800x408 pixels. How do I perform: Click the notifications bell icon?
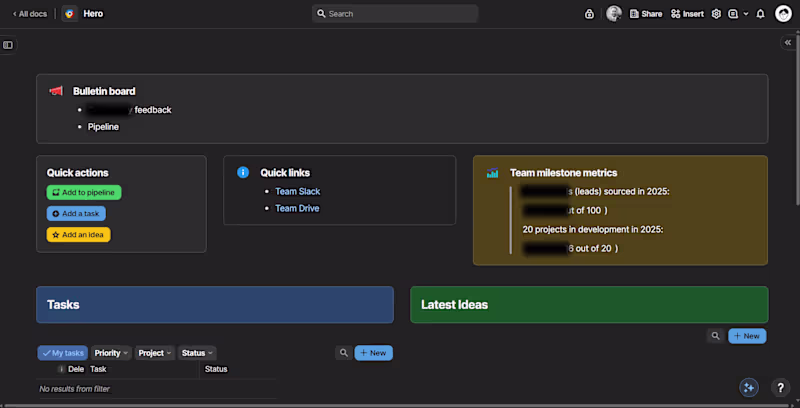760,14
